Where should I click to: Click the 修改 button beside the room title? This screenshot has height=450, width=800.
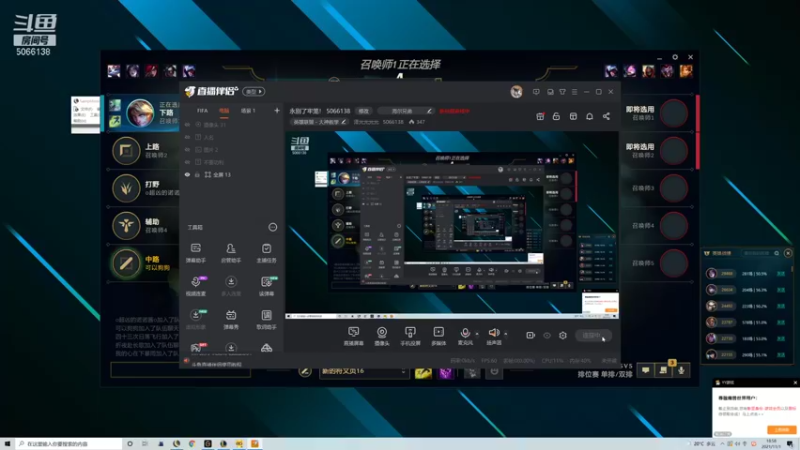tap(363, 111)
